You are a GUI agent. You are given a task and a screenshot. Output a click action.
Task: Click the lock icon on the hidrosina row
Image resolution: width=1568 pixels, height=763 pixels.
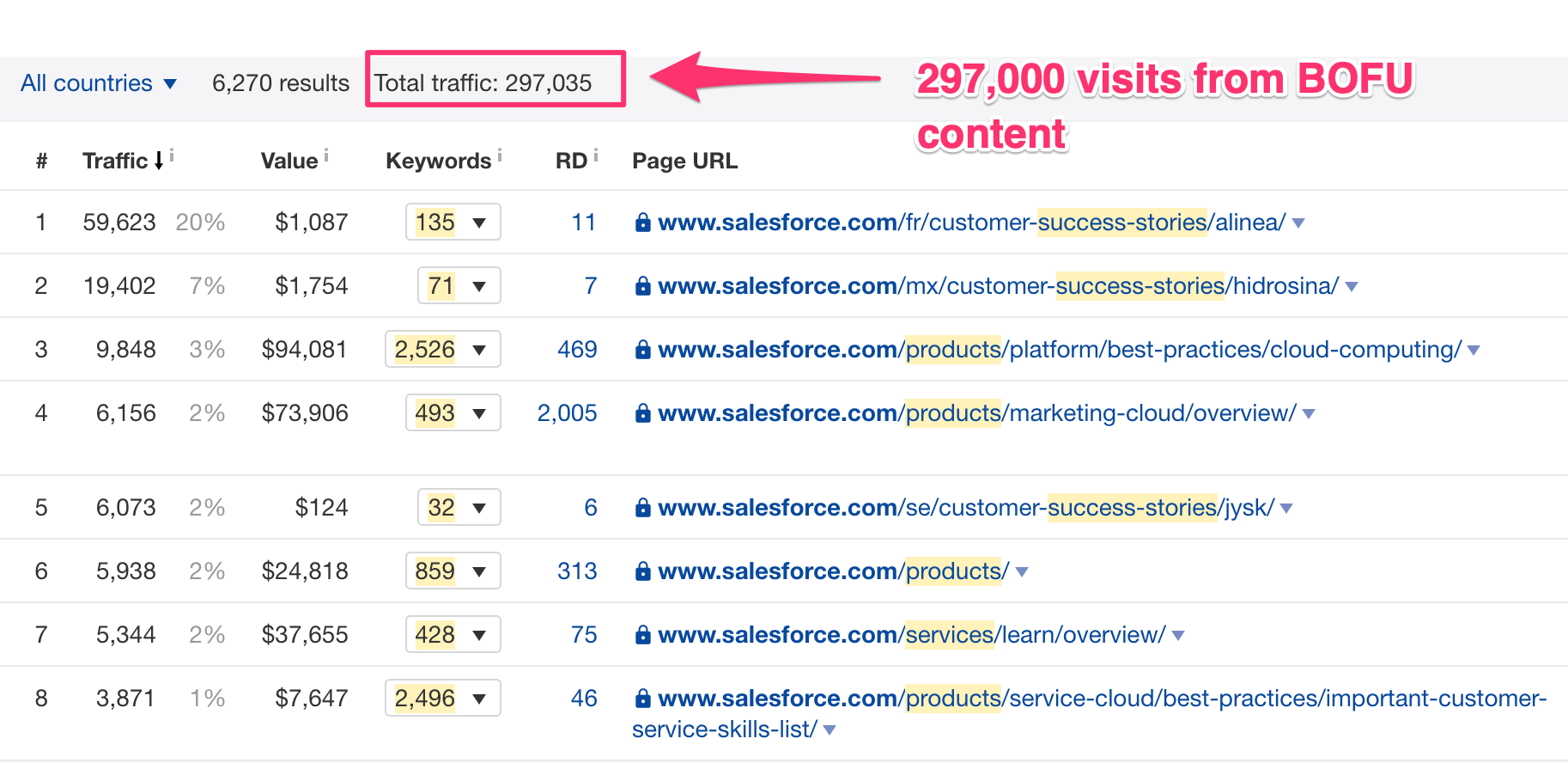642,286
